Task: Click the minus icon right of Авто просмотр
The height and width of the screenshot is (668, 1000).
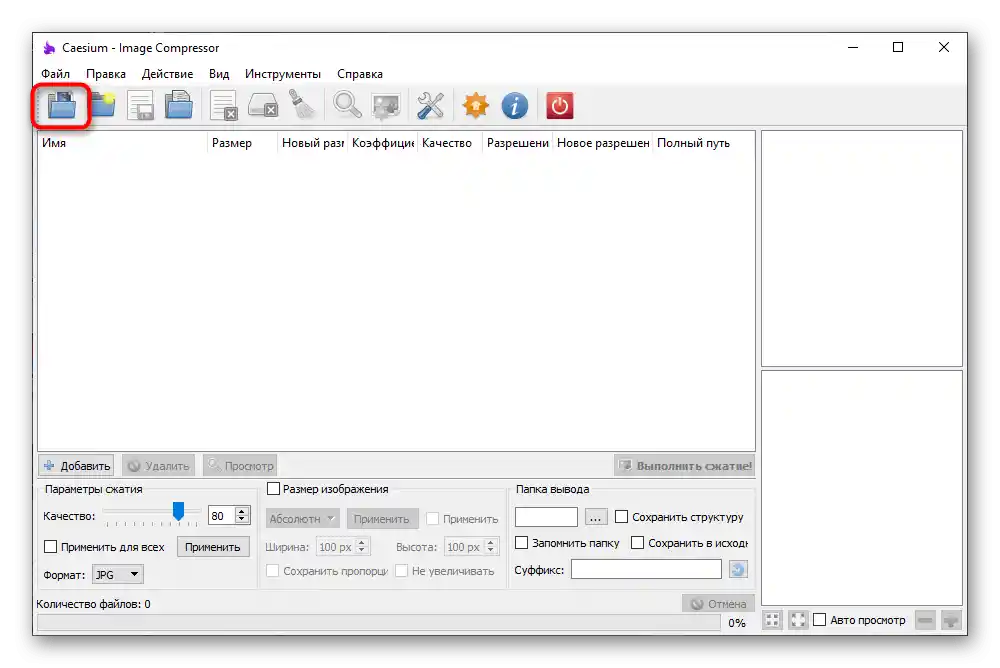Action: (x=925, y=620)
